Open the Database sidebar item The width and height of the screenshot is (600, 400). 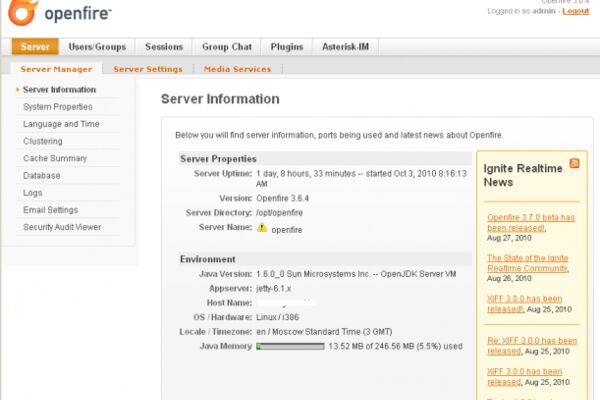42,176
